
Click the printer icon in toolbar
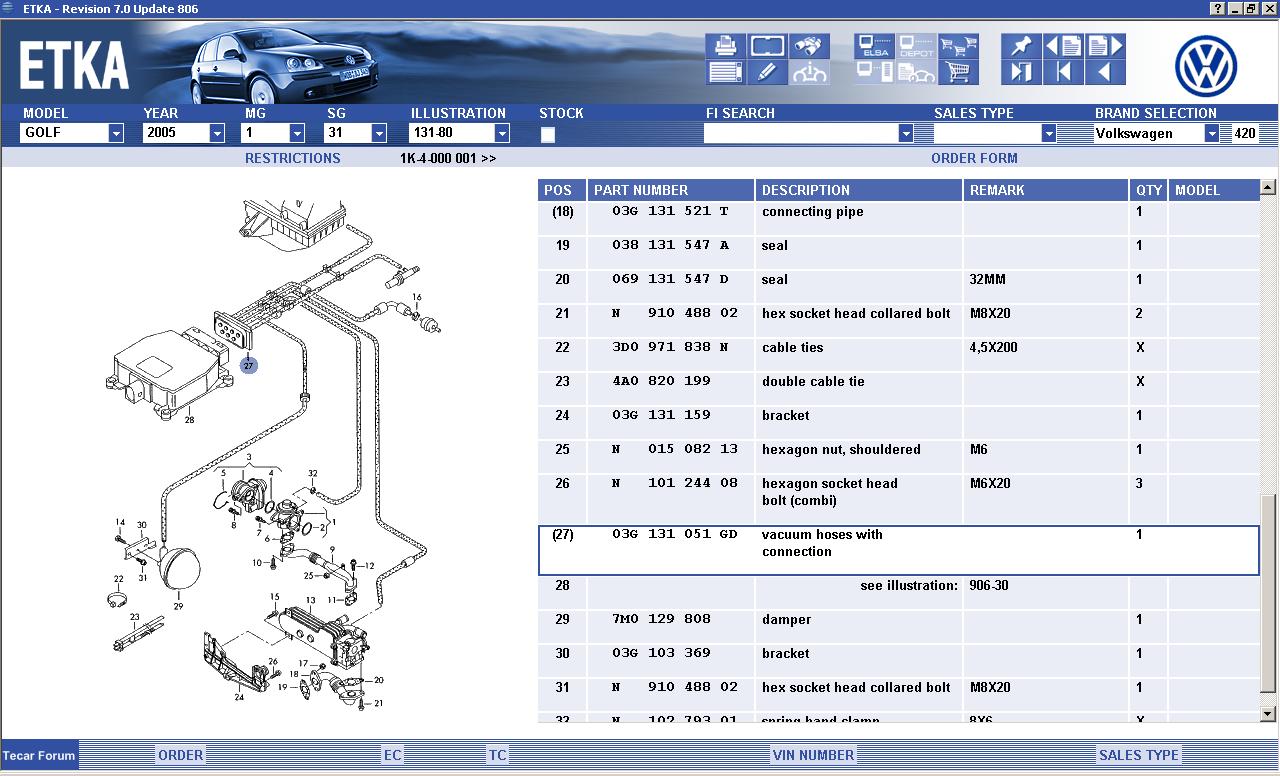725,46
